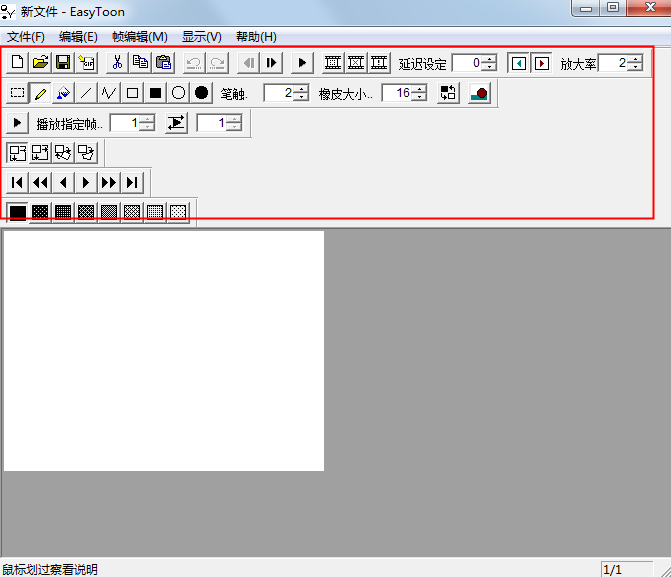Play the specified frame range

coord(18,123)
